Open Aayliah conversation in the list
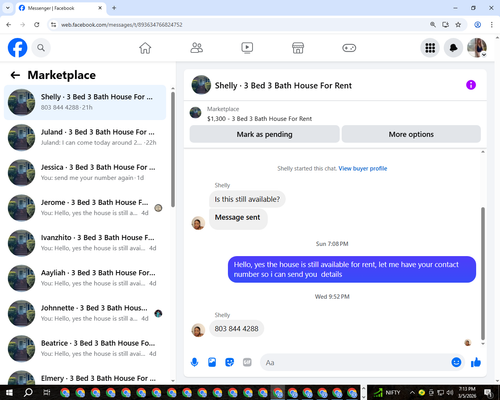Screen dimensions: 500x400 pyautogui.click(x=85, y=278)
